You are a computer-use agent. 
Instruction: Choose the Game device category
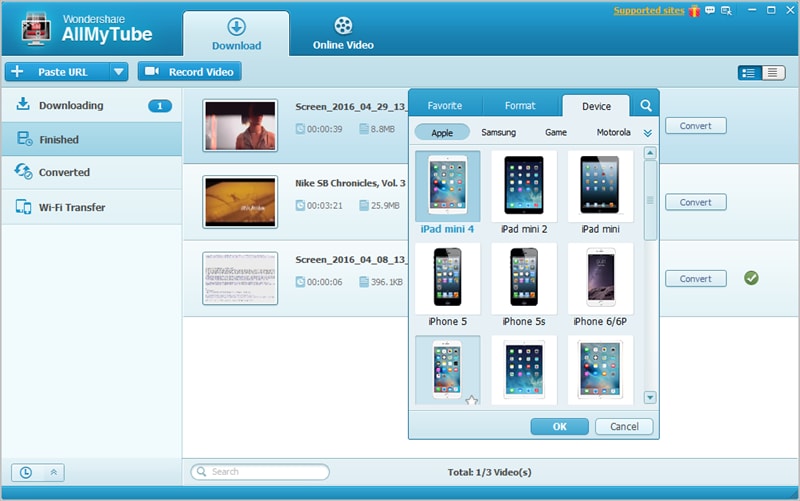click(x=556, y=132)
